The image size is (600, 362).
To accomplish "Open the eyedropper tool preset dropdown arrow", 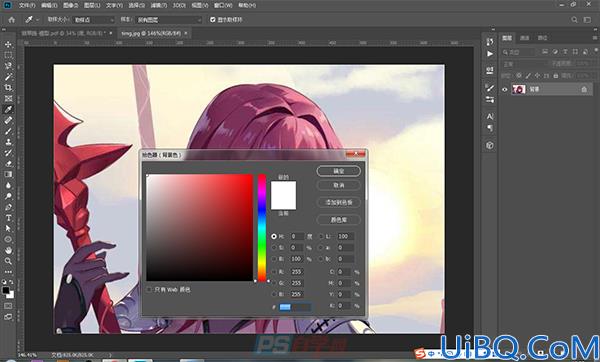I will (38, 20).
